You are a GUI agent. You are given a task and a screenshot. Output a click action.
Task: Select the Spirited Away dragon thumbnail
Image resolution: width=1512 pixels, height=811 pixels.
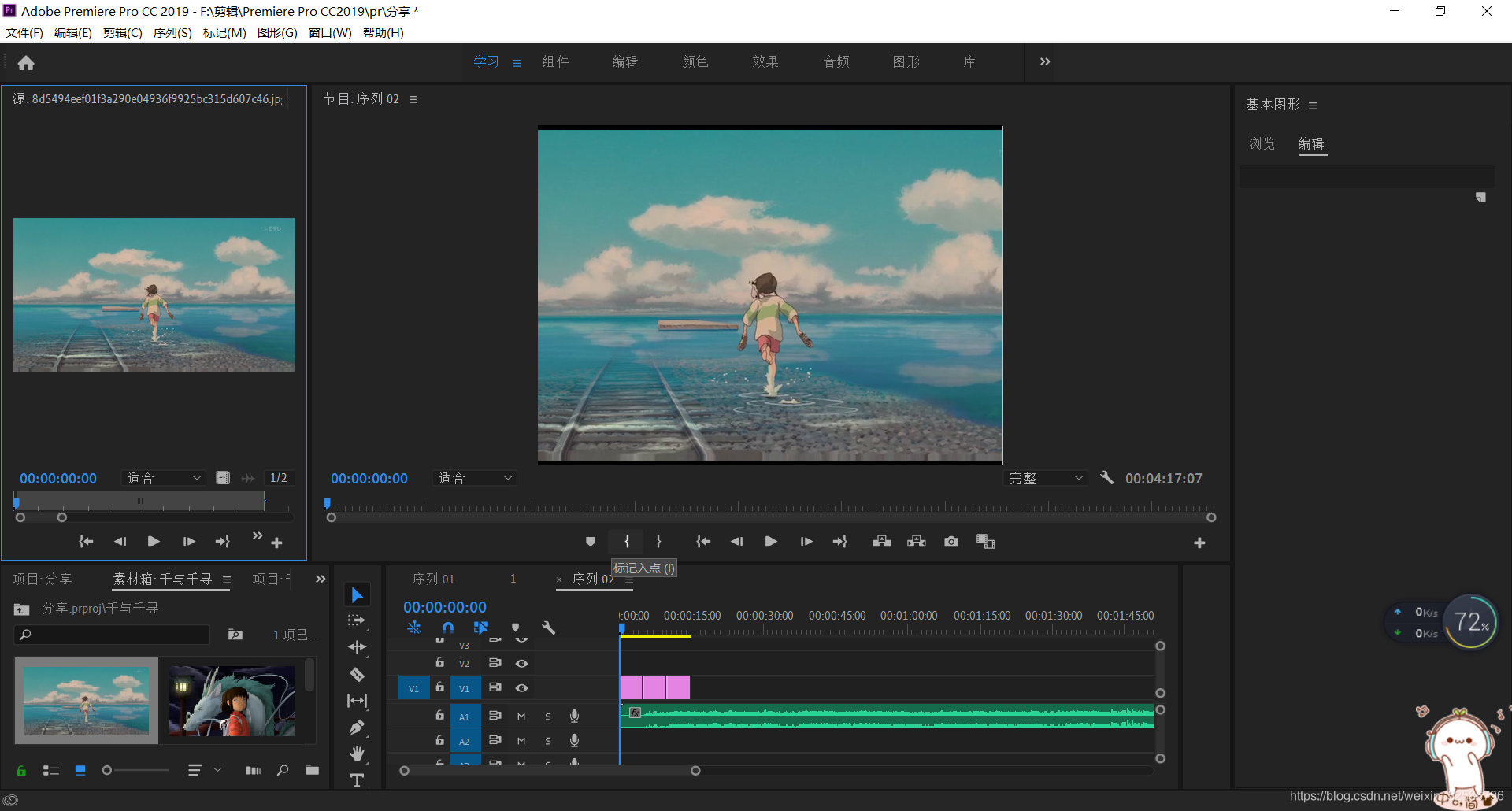[x=232, y=701]
